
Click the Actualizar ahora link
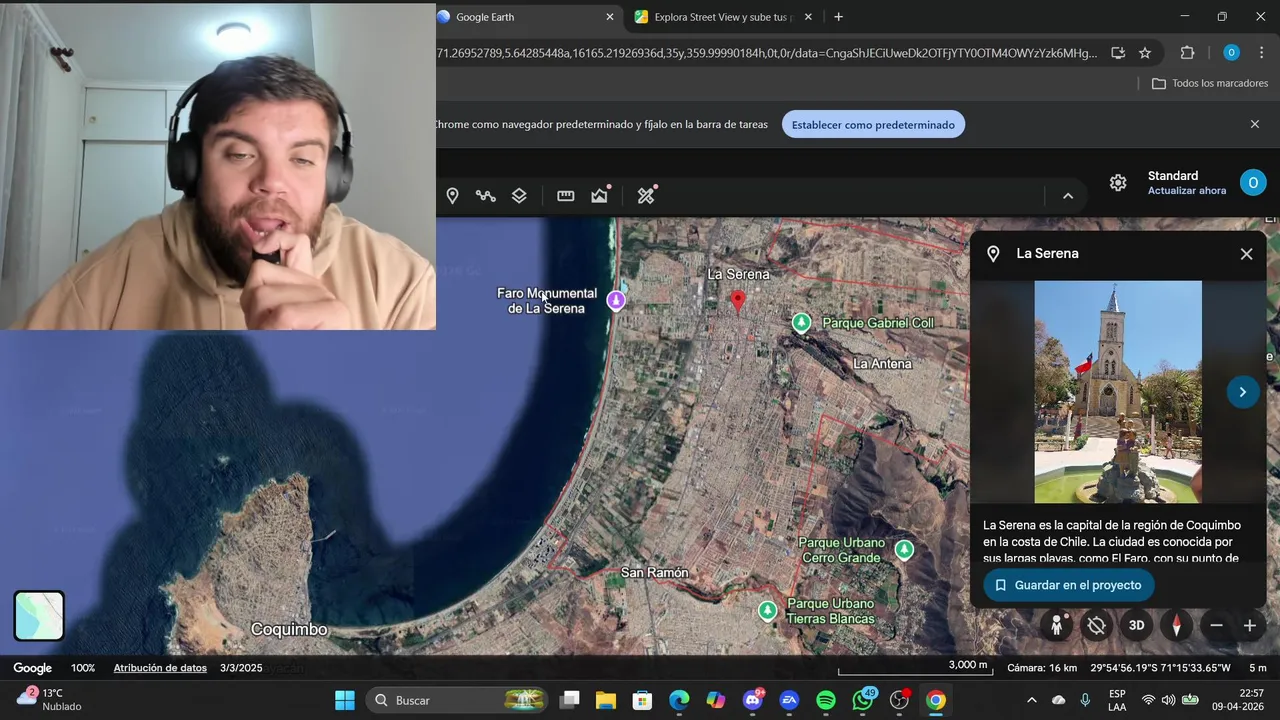(1187, 191)
